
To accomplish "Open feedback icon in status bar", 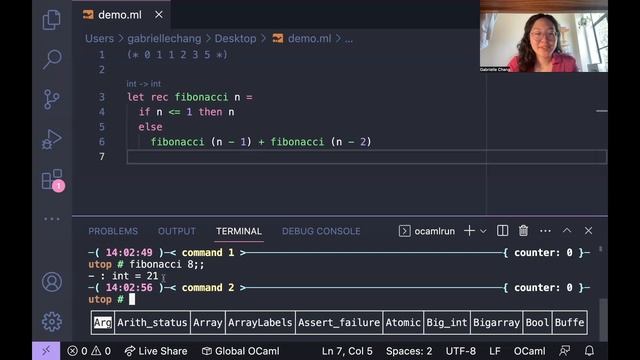I will click(x=565, y=351).
